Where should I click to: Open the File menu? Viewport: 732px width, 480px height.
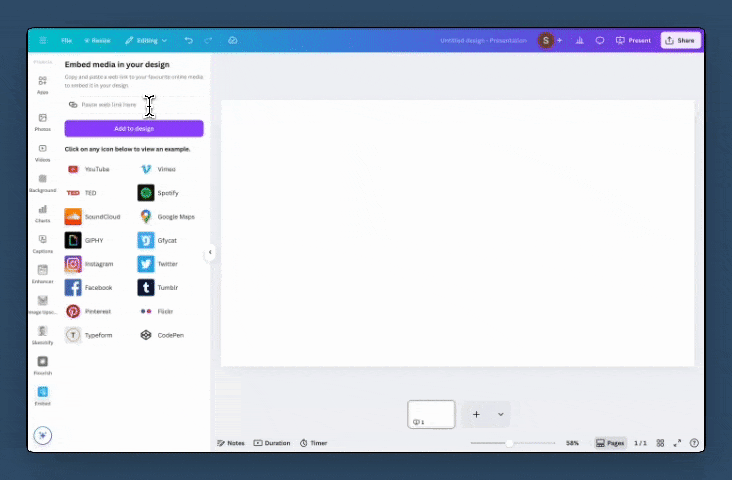click(66, 41)
